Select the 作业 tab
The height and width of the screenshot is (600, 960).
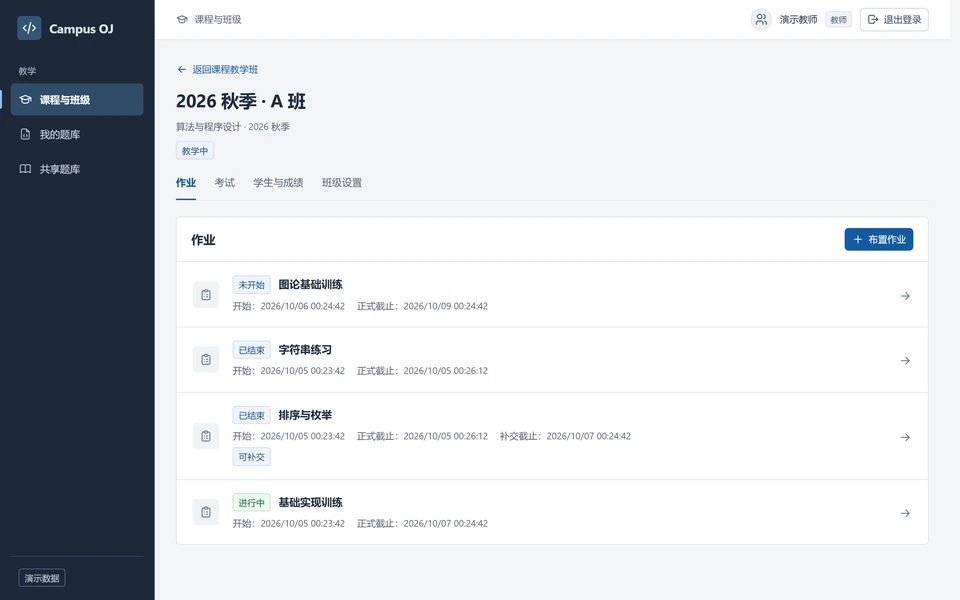tap(186, 182)
